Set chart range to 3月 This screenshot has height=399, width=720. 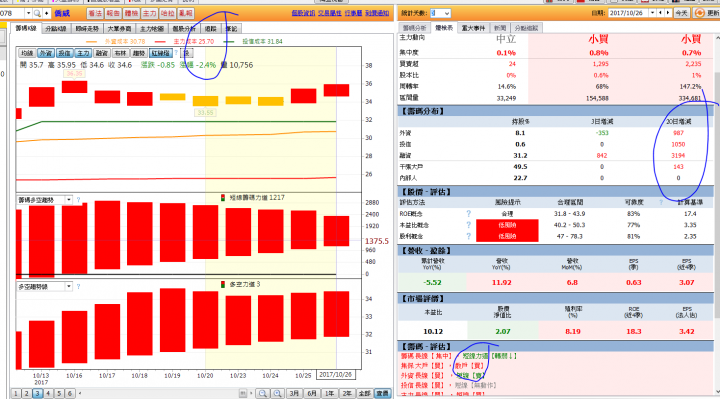click(x=294, y=393)
